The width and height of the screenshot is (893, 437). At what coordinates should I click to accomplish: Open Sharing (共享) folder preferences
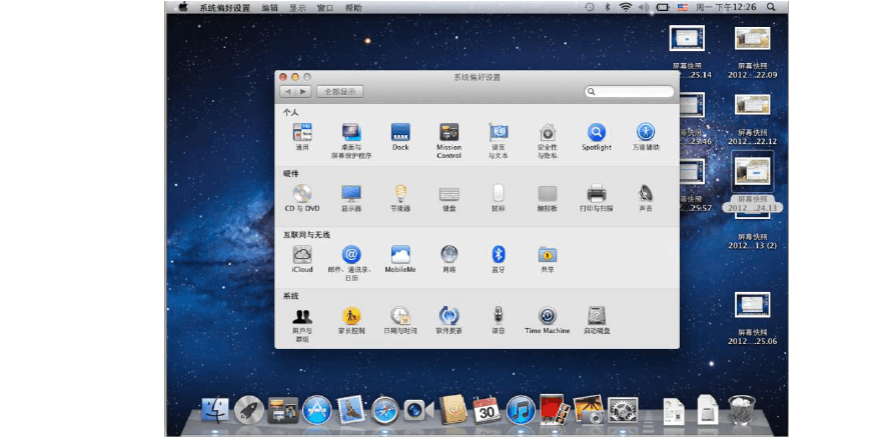[x=547, y=254]
